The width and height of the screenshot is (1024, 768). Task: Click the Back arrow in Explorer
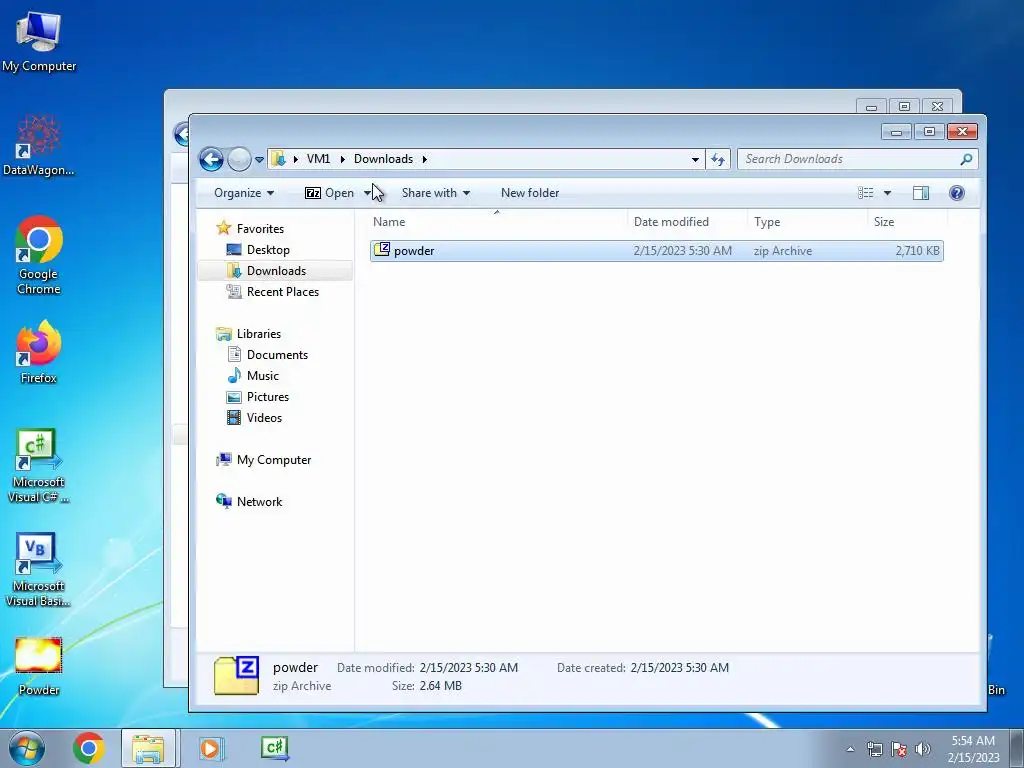point(211,159)
